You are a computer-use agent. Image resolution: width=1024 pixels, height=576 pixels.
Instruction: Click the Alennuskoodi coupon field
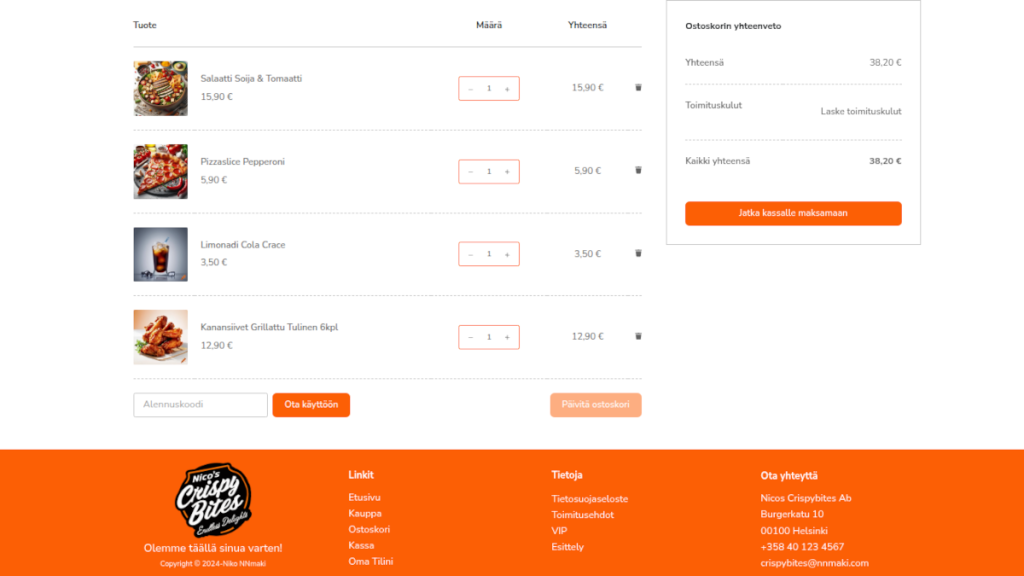200,405
